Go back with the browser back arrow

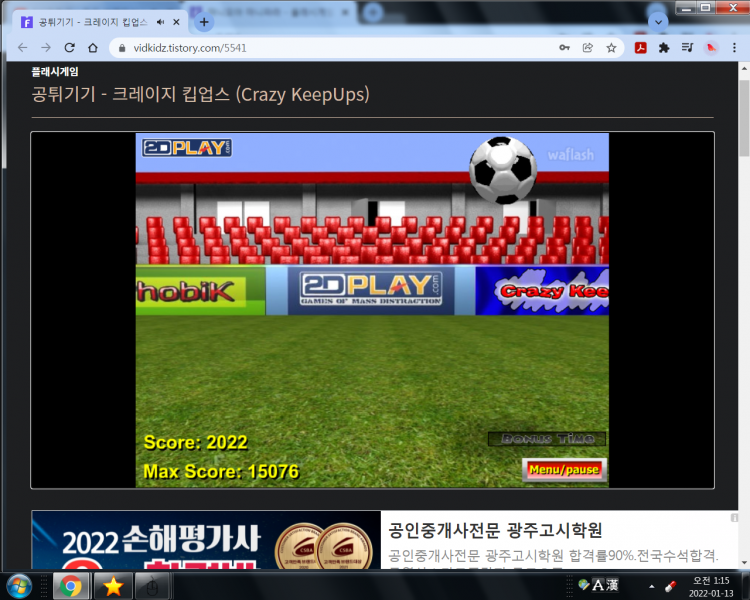[x=22, y=48]
